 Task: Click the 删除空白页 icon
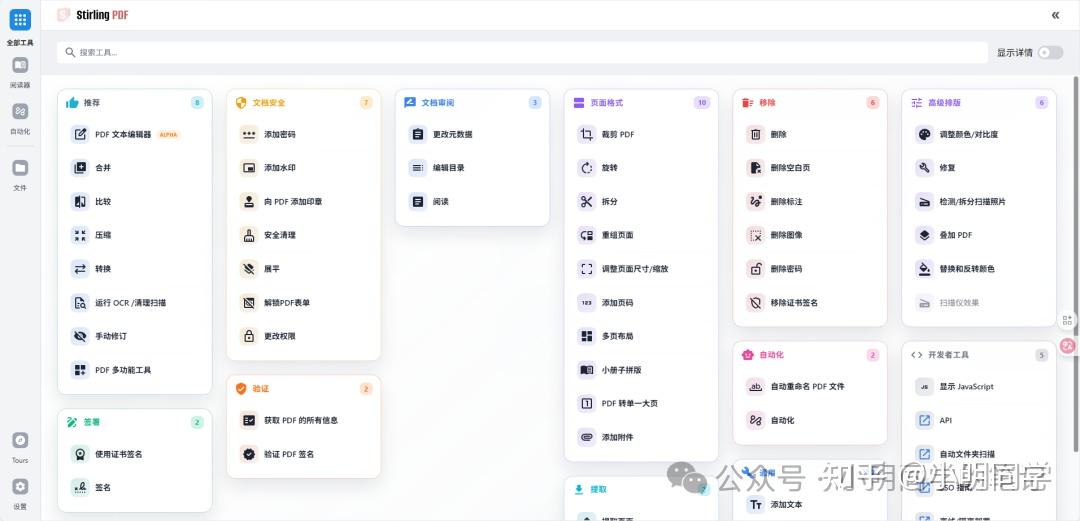(x=756, y=168)
